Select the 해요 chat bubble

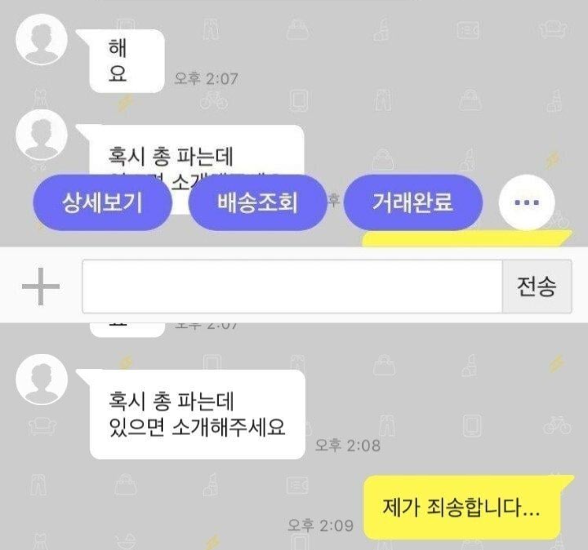coord(127,61)
